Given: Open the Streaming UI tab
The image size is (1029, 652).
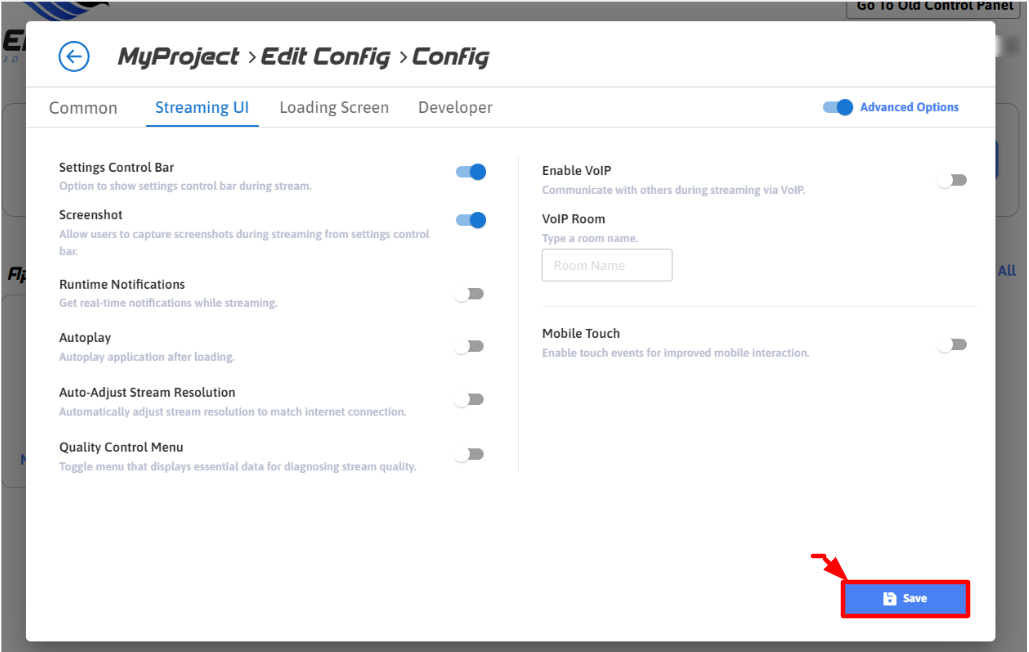Looking at the screenshot, I should (x=202, y=108).
